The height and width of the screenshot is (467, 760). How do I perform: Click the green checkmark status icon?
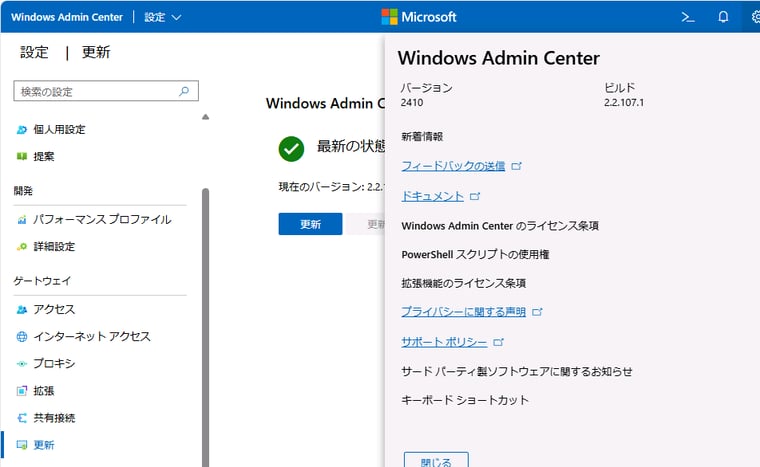coord(291,148)
